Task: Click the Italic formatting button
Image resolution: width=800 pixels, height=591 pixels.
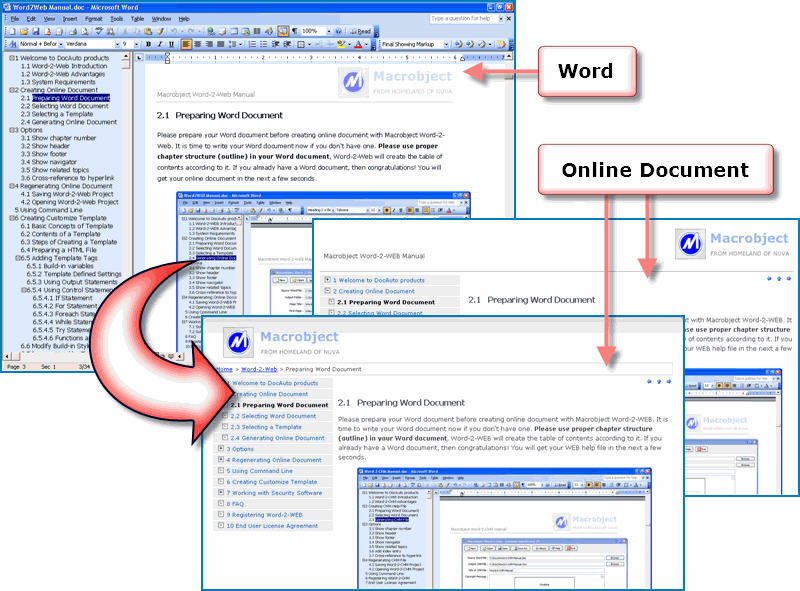Action: [159, 44]
